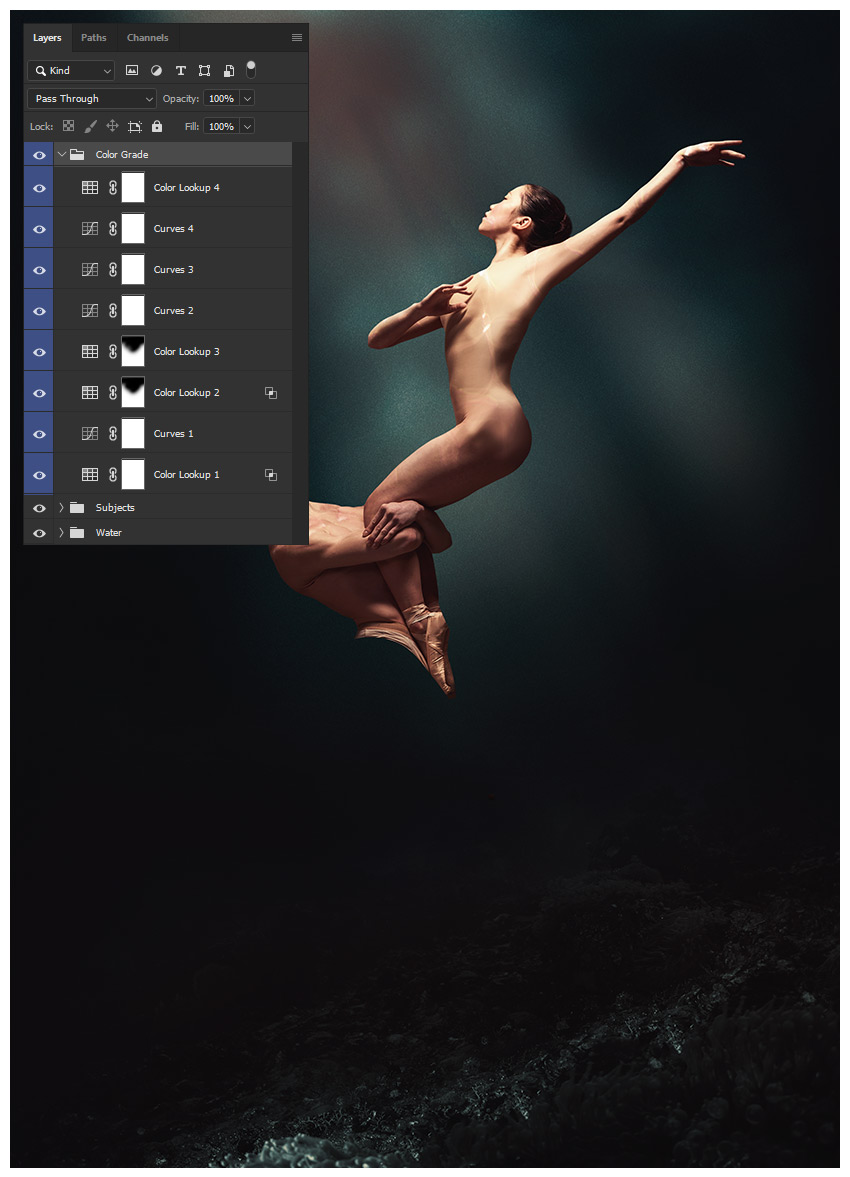The height and width of the screenshot is (1177, 850).
Task: Click Curves 3 adjustment icon
Action: tap(90, 269)
